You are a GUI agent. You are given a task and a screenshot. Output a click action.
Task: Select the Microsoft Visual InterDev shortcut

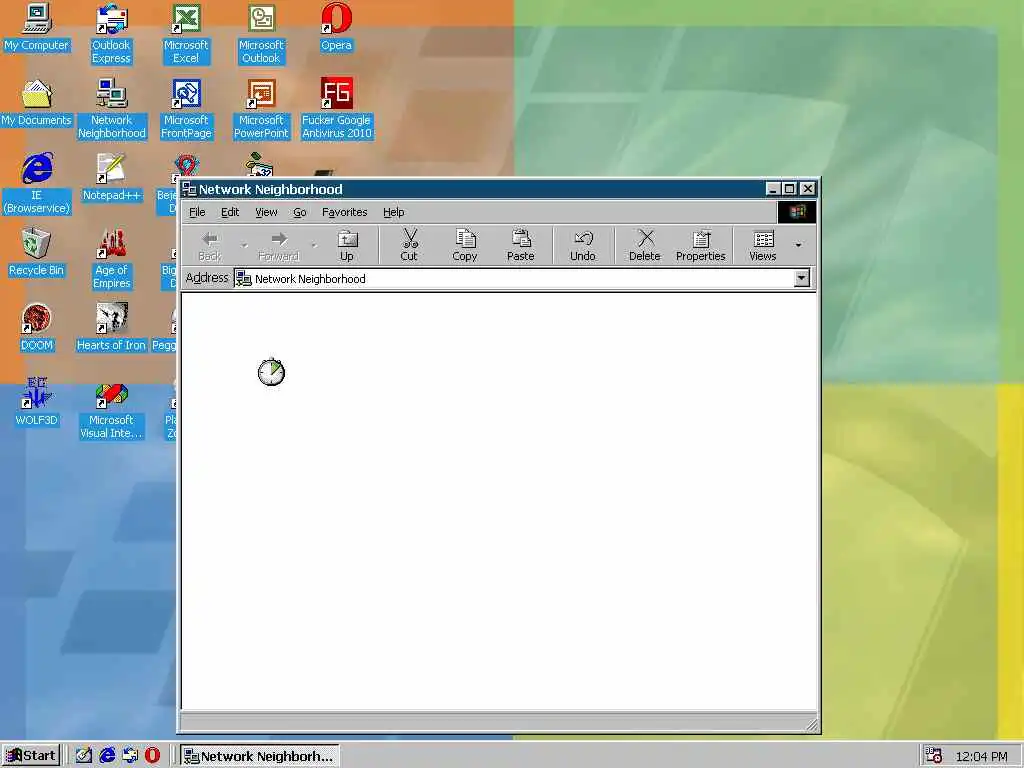pyautogui.click(x=111, y=409)
